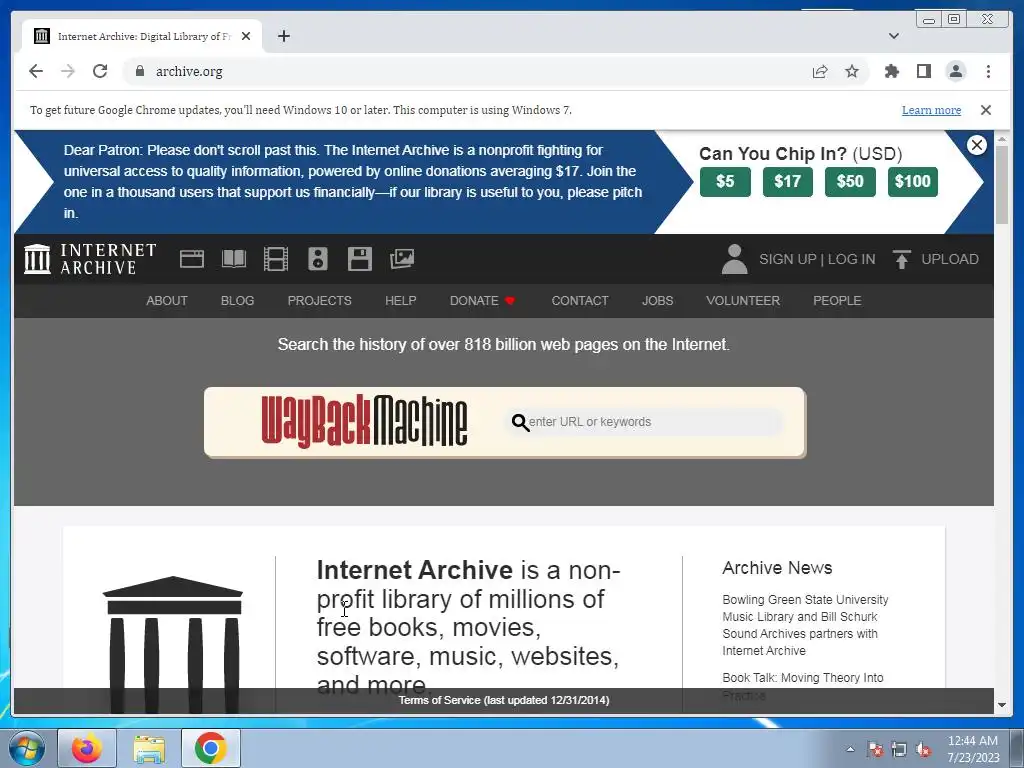Click the SIGN UP link
Screen dimensions: 1024x768
[x=787, y=259]
